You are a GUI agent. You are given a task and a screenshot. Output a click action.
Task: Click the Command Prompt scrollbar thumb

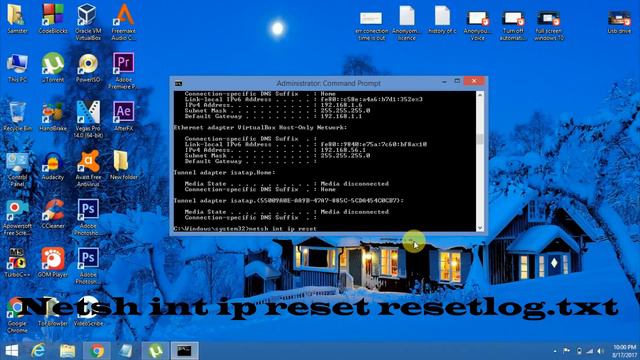[480, 139]
